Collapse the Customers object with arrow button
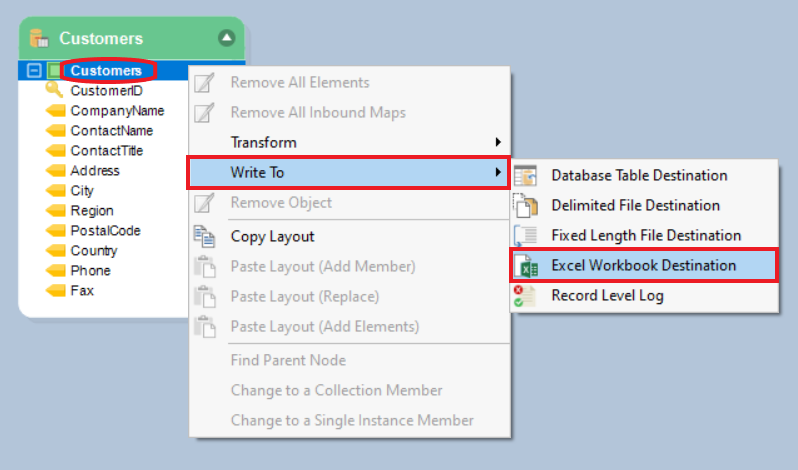This screenshot has width=798, height=470. (x=227, y=38)
